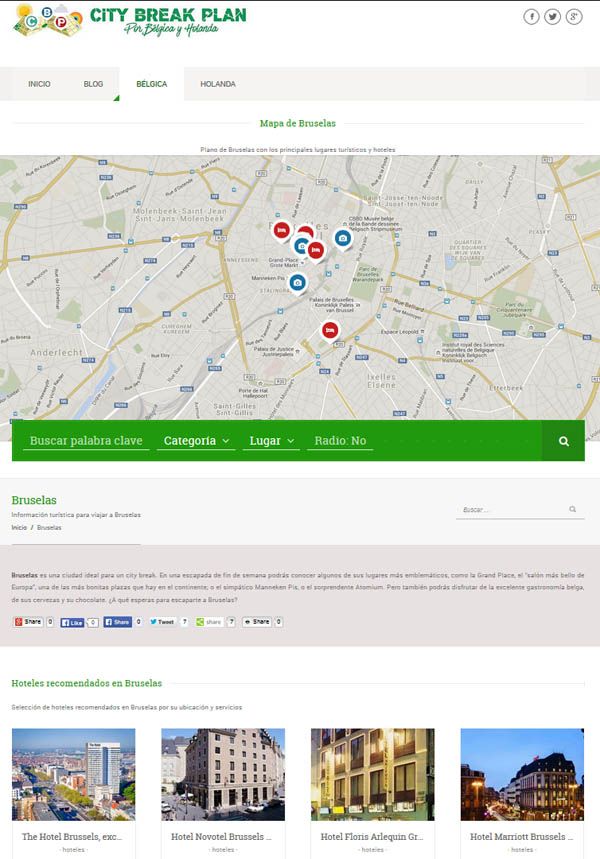Click the Anderlecht label on the map
600x859 pixels.
click(x=56, y=352)
